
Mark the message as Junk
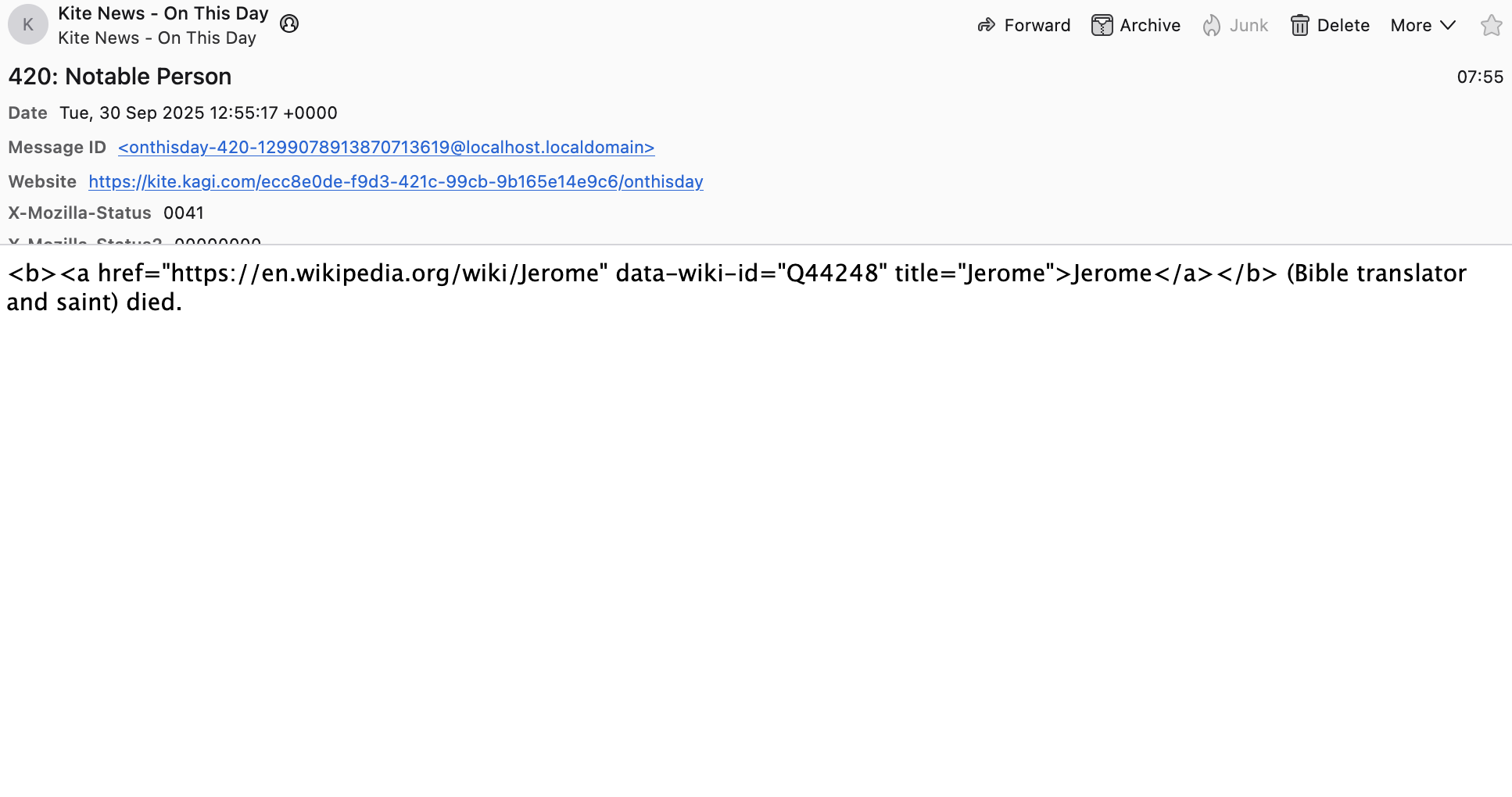(1249, 25)
